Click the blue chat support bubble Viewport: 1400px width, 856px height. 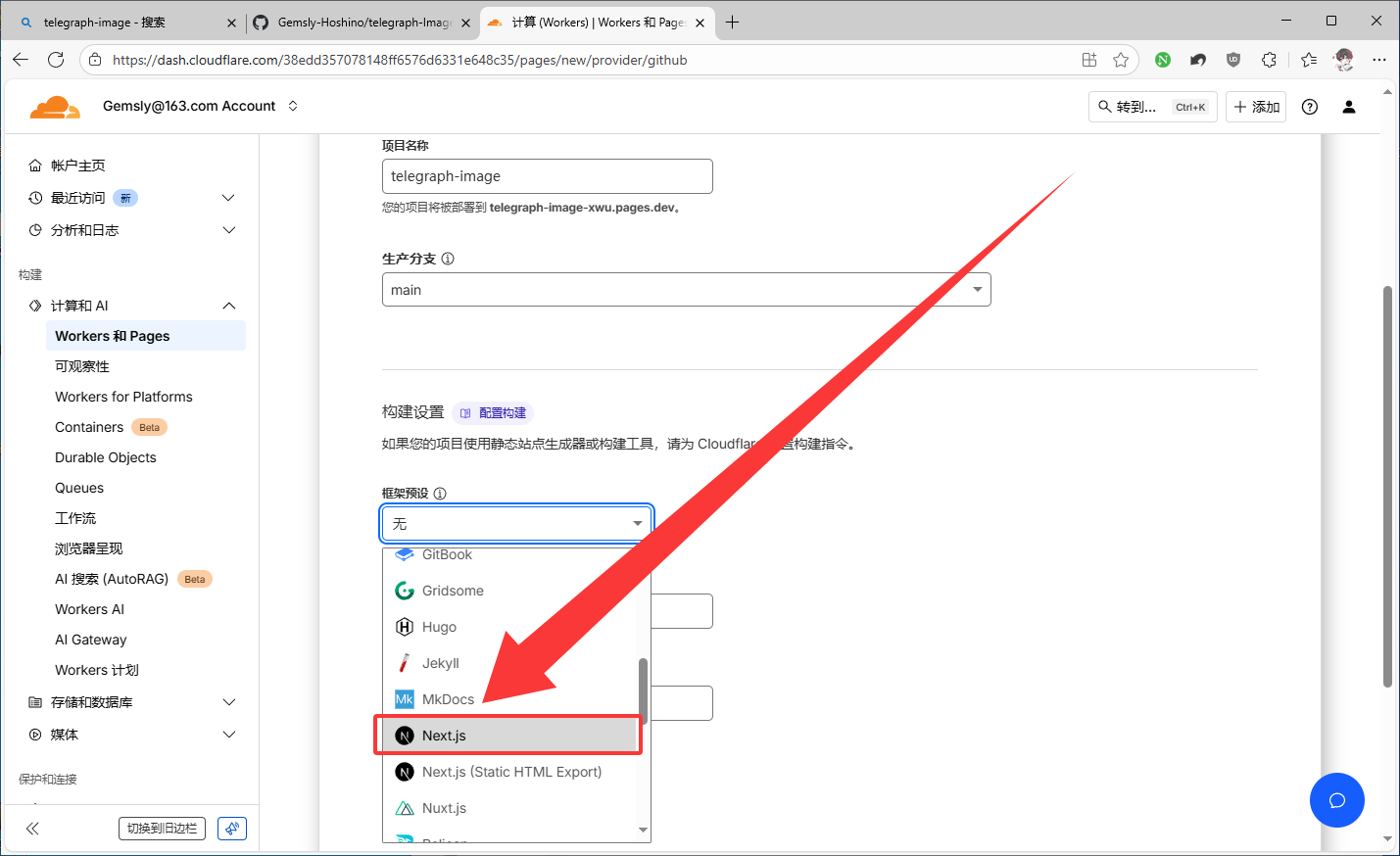pos(1336,800)
